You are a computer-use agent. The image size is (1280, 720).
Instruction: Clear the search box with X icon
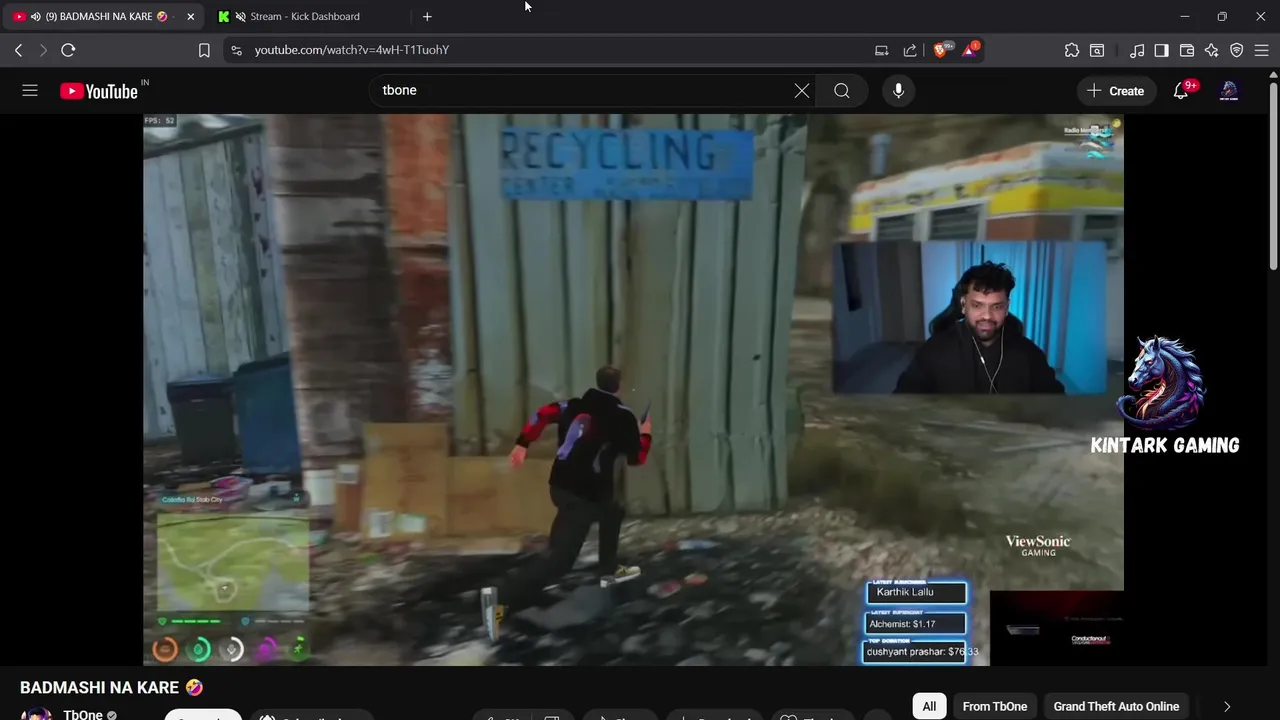[802, 91]
